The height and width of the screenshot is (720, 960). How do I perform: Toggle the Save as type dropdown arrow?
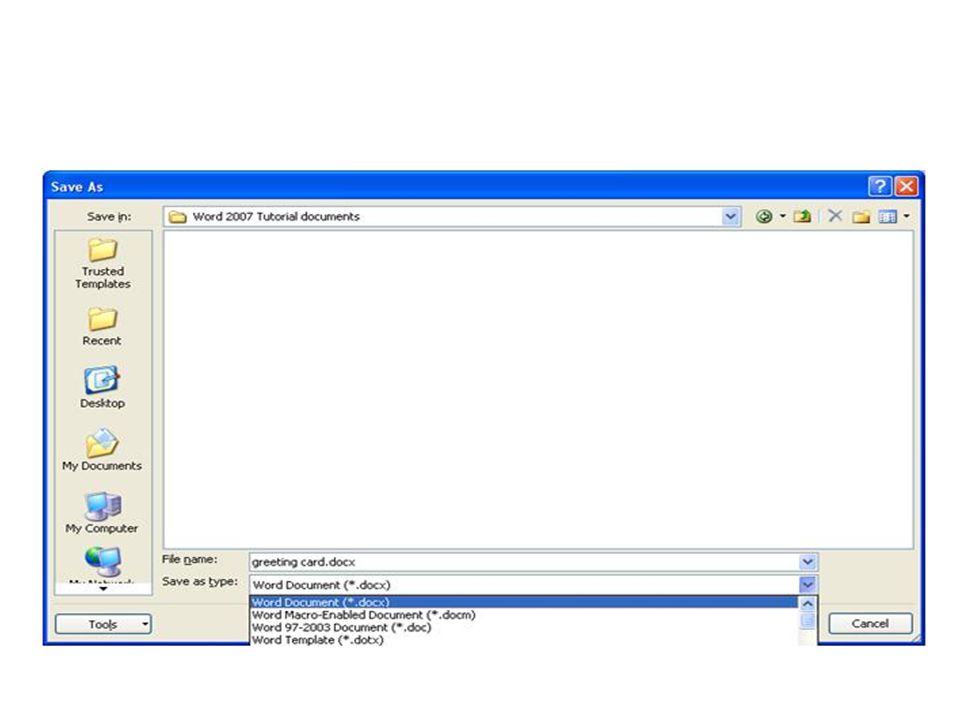coord(808,584)
